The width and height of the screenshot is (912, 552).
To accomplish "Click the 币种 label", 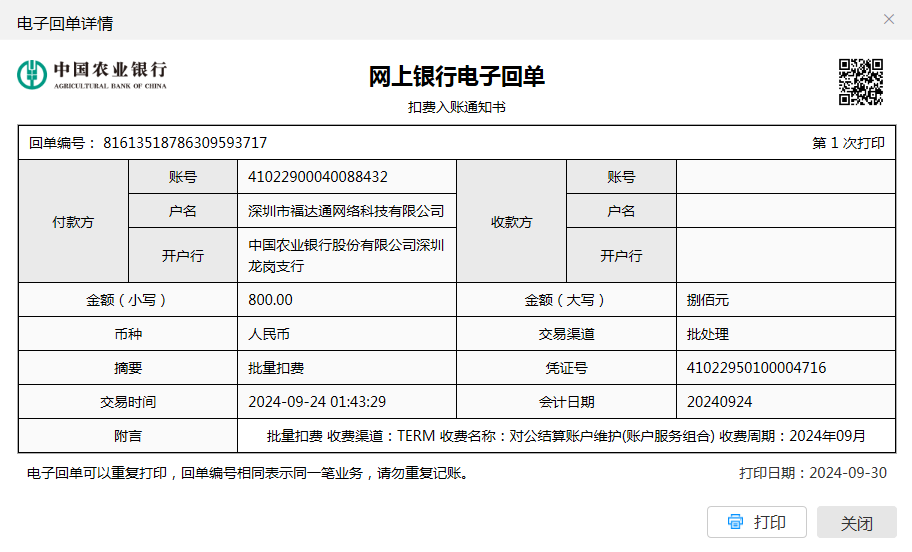I will pos(128,334).
